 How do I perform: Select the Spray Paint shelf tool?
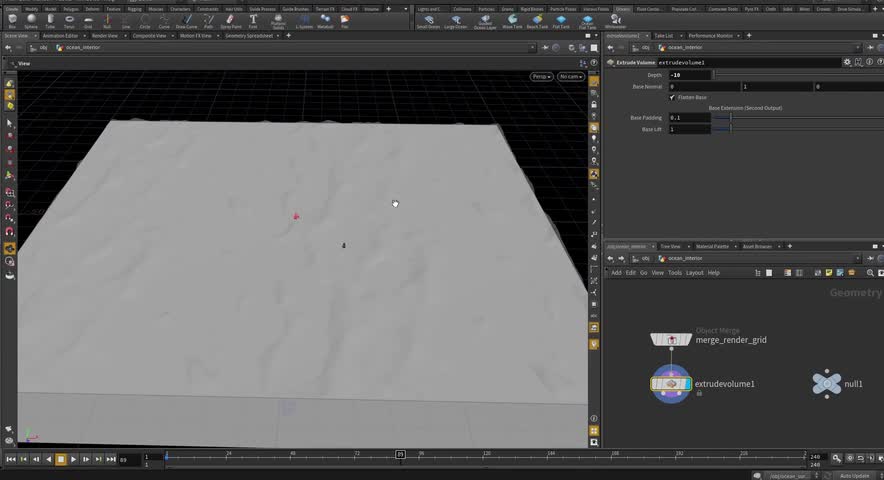[231, 21]
